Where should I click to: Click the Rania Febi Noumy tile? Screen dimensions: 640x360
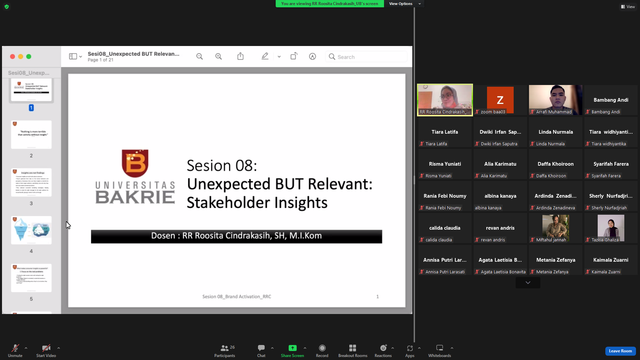445,196
